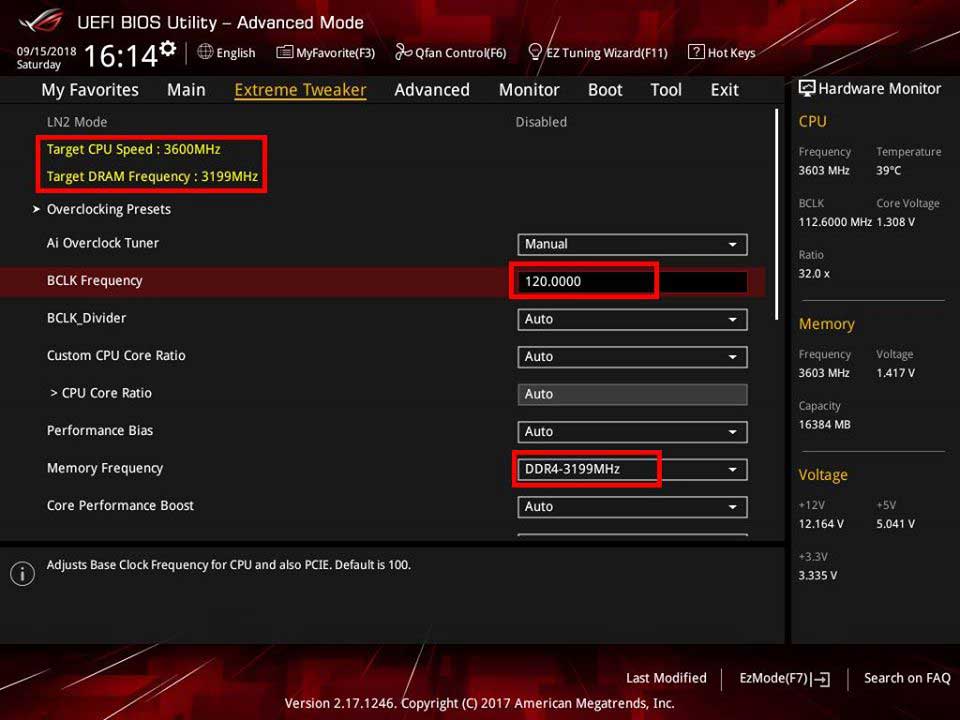The height and width of the screenshot is (720, 960).
Task: Open the Tool tab
Action: [666, 90]
